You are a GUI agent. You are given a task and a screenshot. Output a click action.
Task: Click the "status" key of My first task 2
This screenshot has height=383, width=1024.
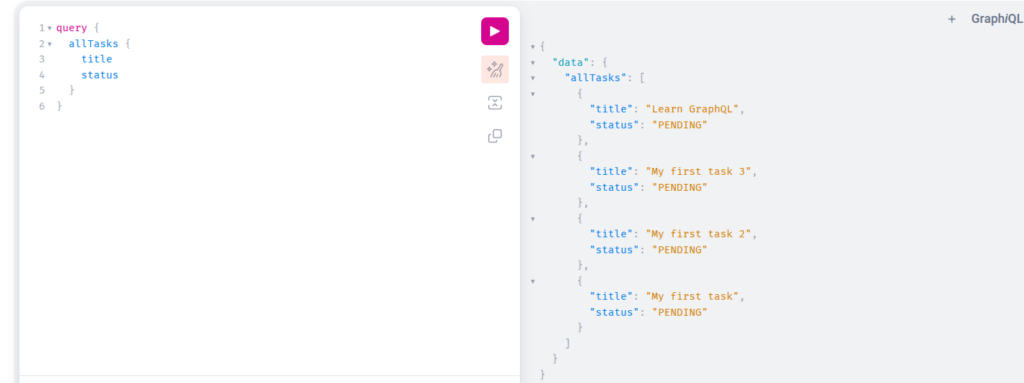(x=615, y=250)
